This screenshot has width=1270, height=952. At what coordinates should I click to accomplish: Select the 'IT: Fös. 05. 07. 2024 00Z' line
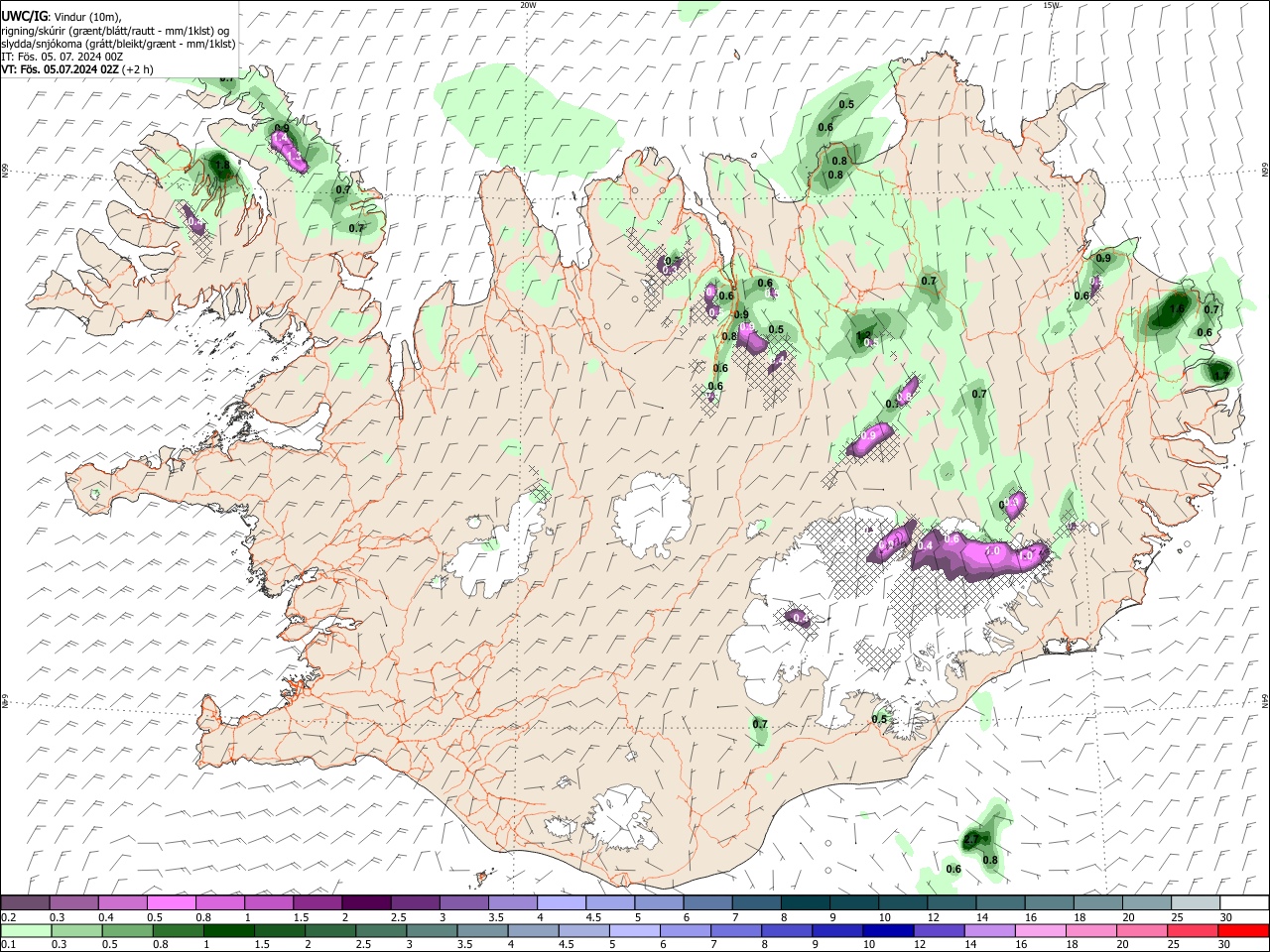[x=62, y=57]
